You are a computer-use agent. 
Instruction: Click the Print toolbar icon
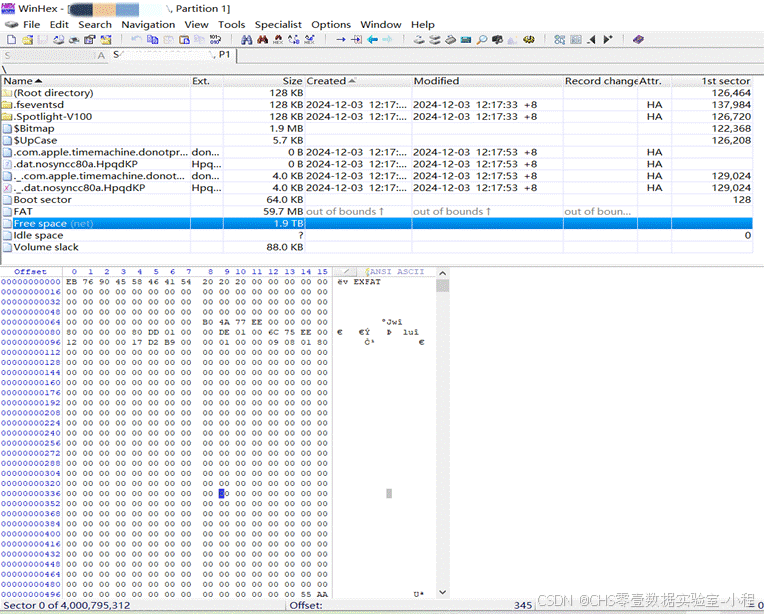coord(74,40)
